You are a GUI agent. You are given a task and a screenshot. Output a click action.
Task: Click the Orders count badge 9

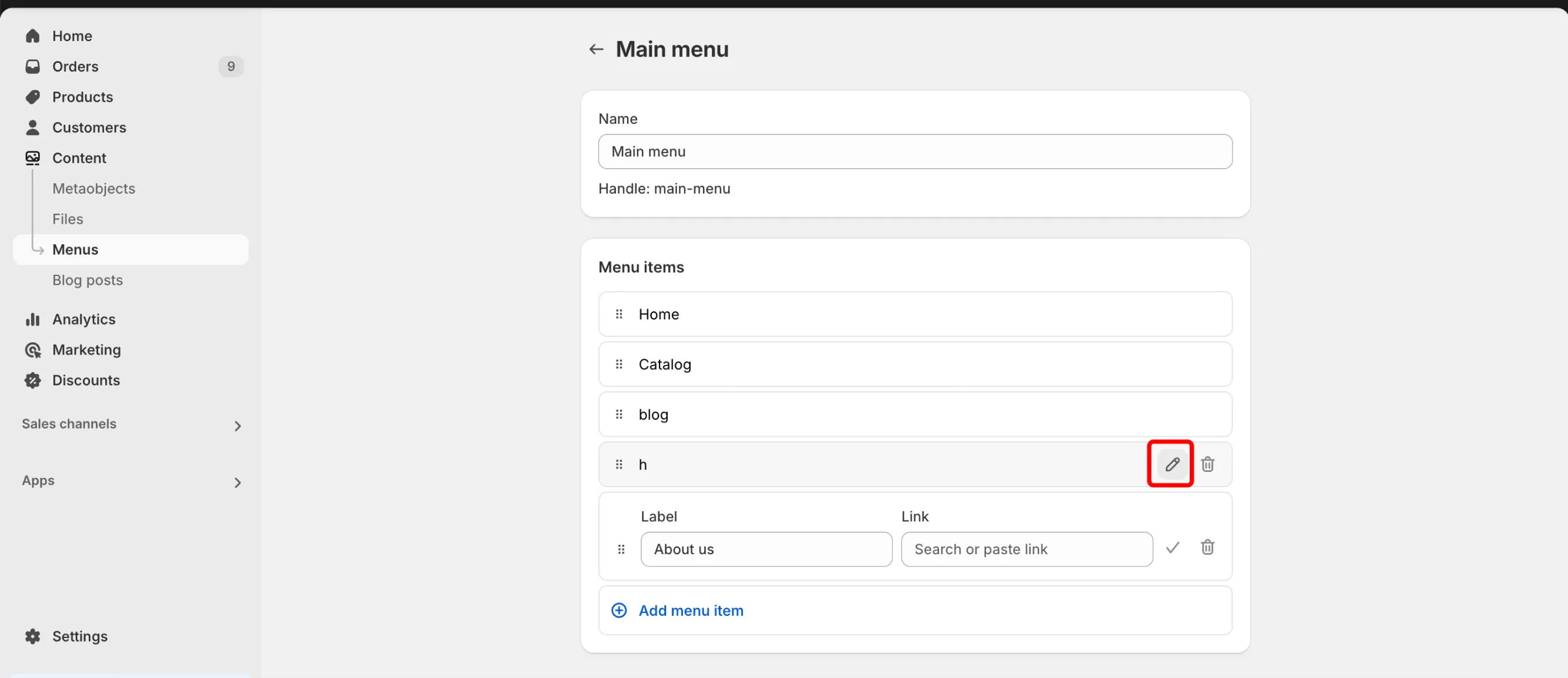pos(231,66)
